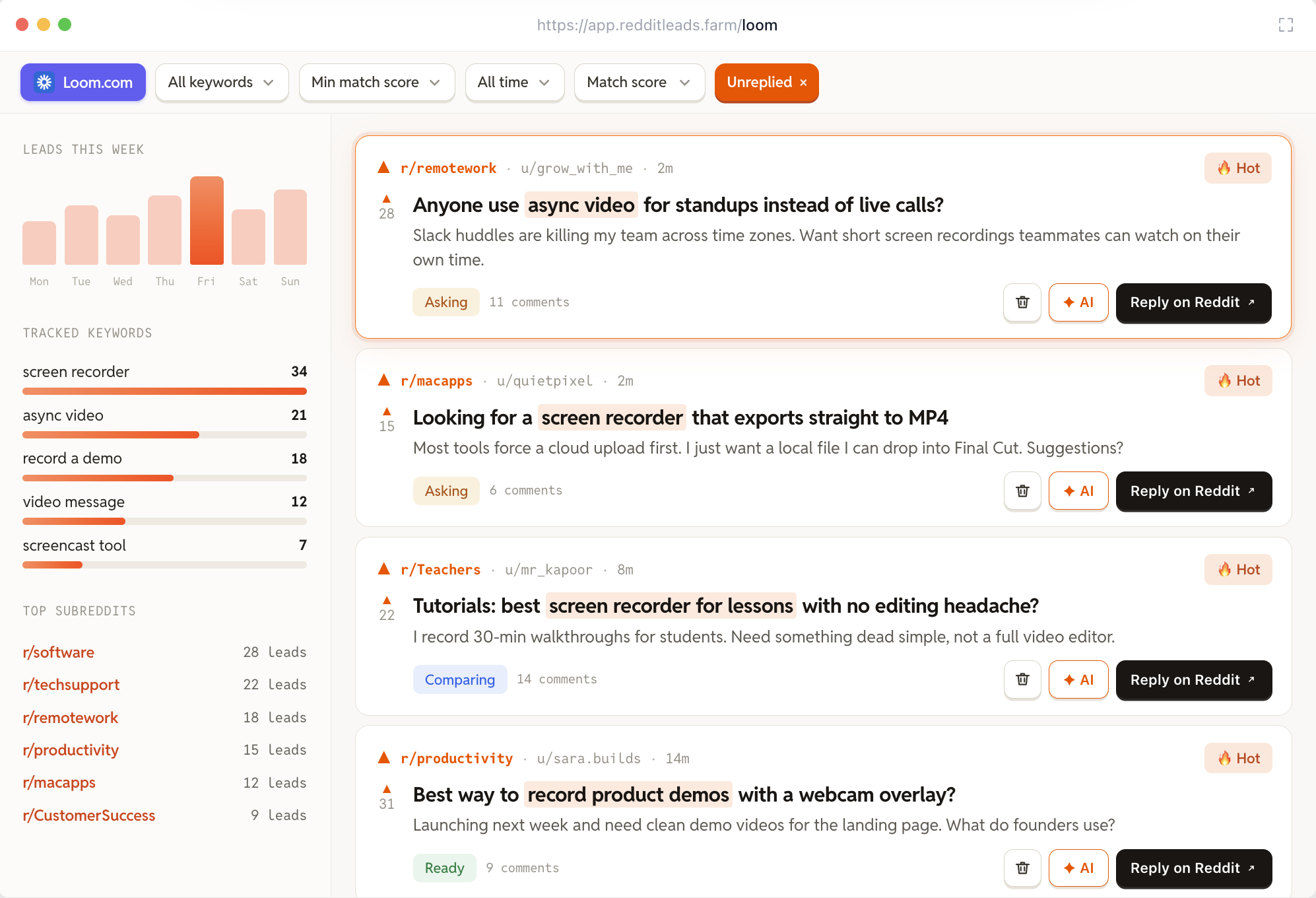1316x898 pixels.
Task: Open r/CustomerSuccess in top subreddits
Action: pyautogui.click(x=89, y=815)
